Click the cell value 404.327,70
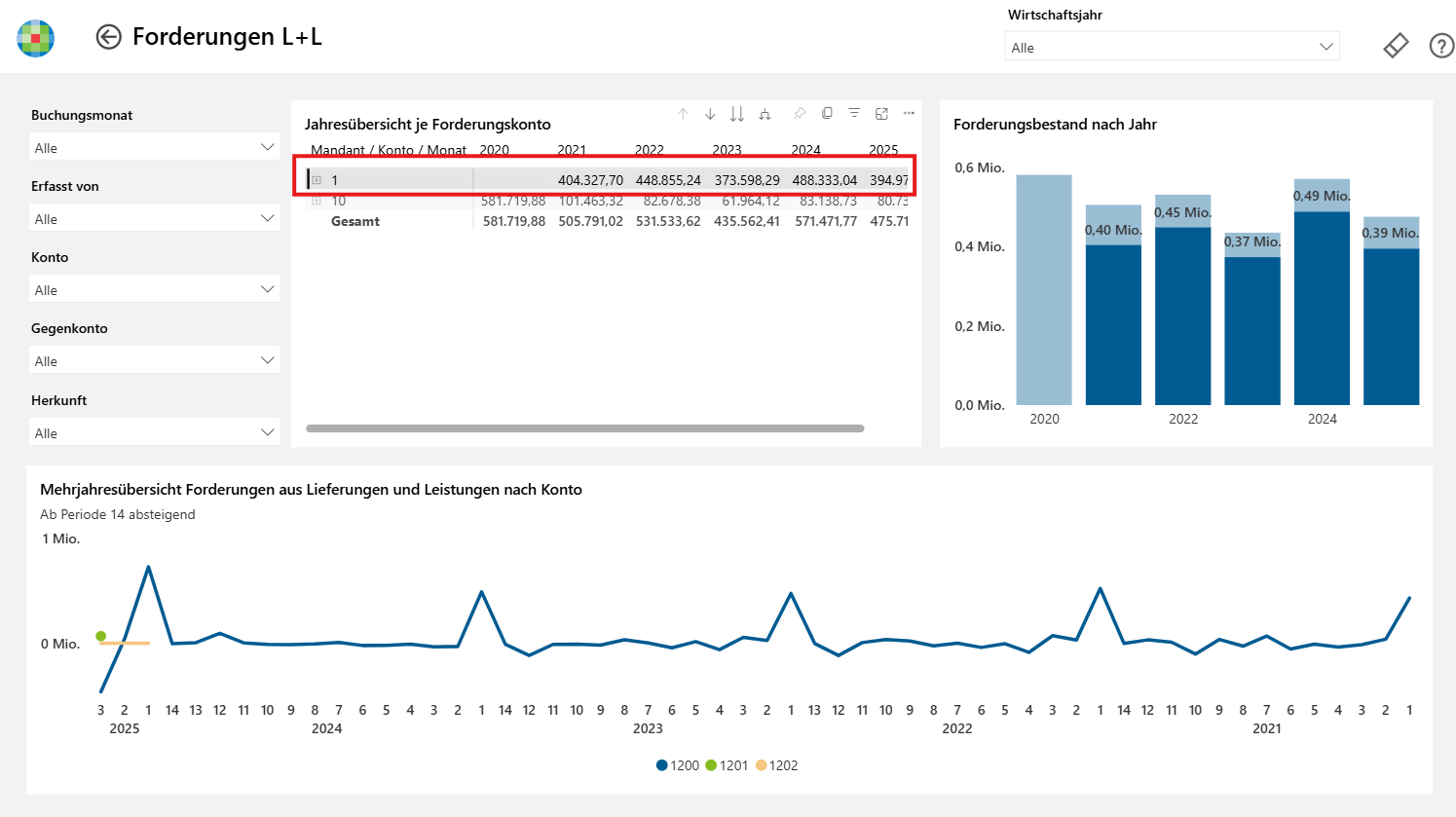The width and height of the screenshot is (1456, 817). (590, 180)
